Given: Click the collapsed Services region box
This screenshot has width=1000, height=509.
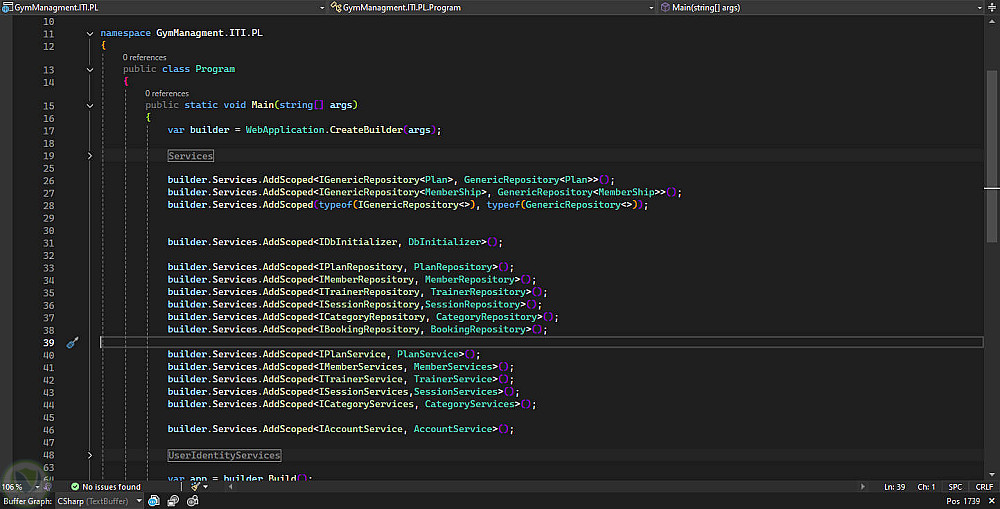Looking at the screenshot, I should point(190,156).
